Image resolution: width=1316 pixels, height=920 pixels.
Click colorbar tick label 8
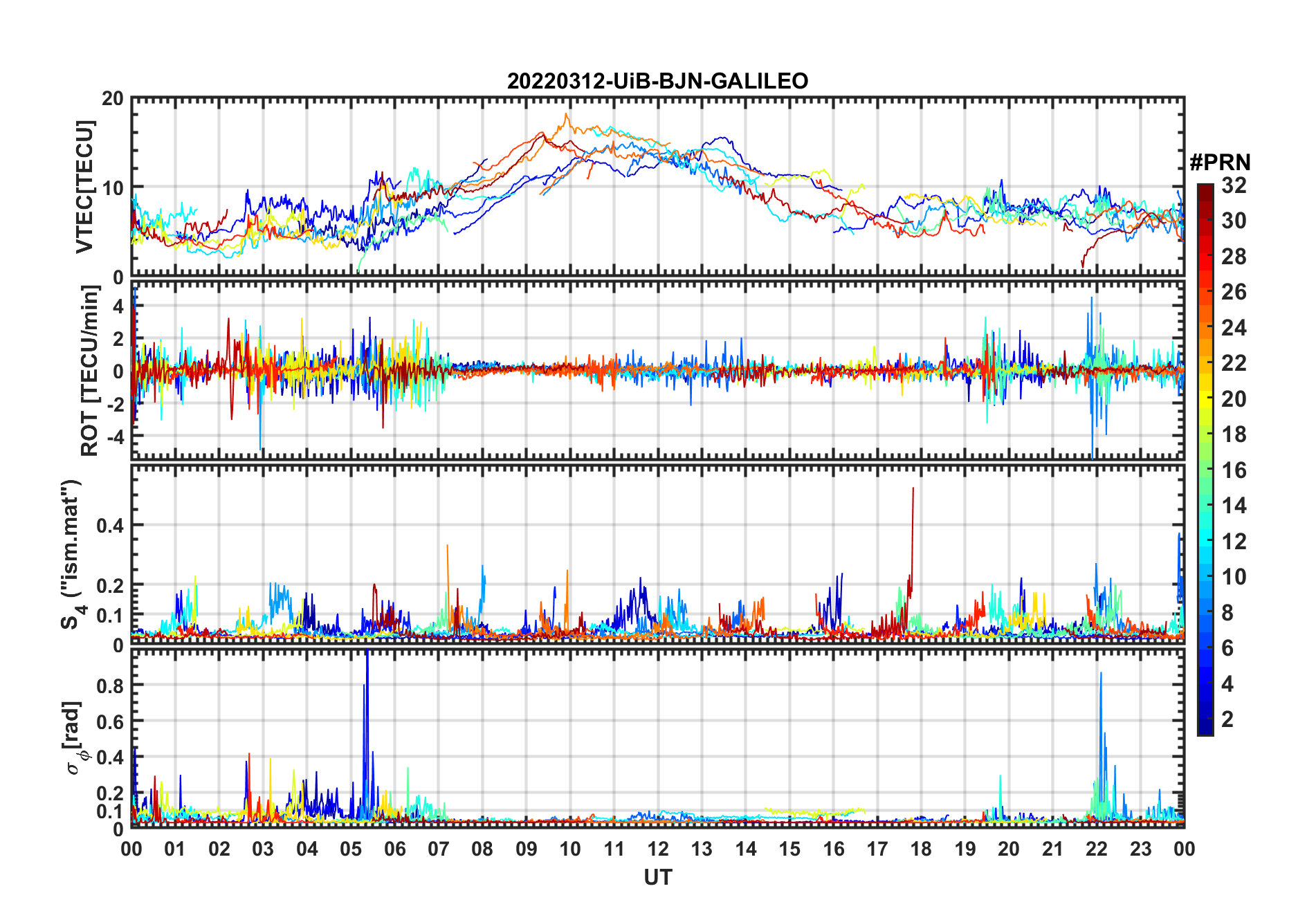(x=1227, y=613)
